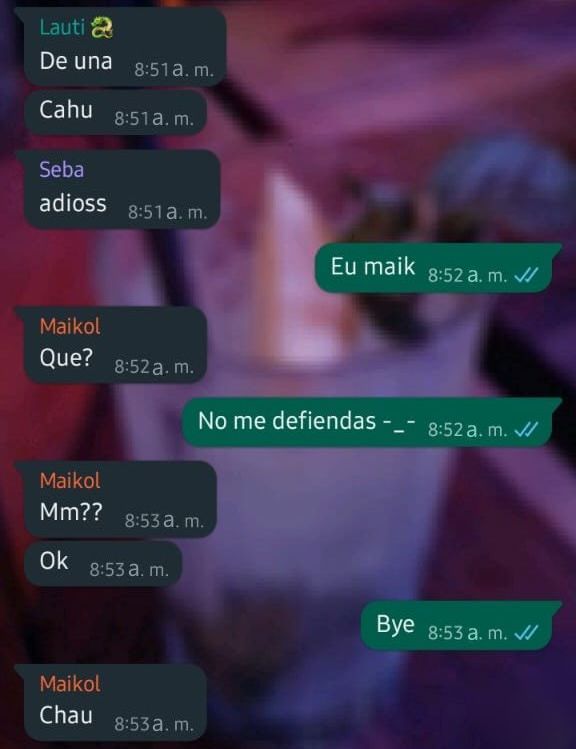The height and width of the screenshot is (749, 576).
Task: Select the Ok message bubble
Action: [x=103, y=564]
